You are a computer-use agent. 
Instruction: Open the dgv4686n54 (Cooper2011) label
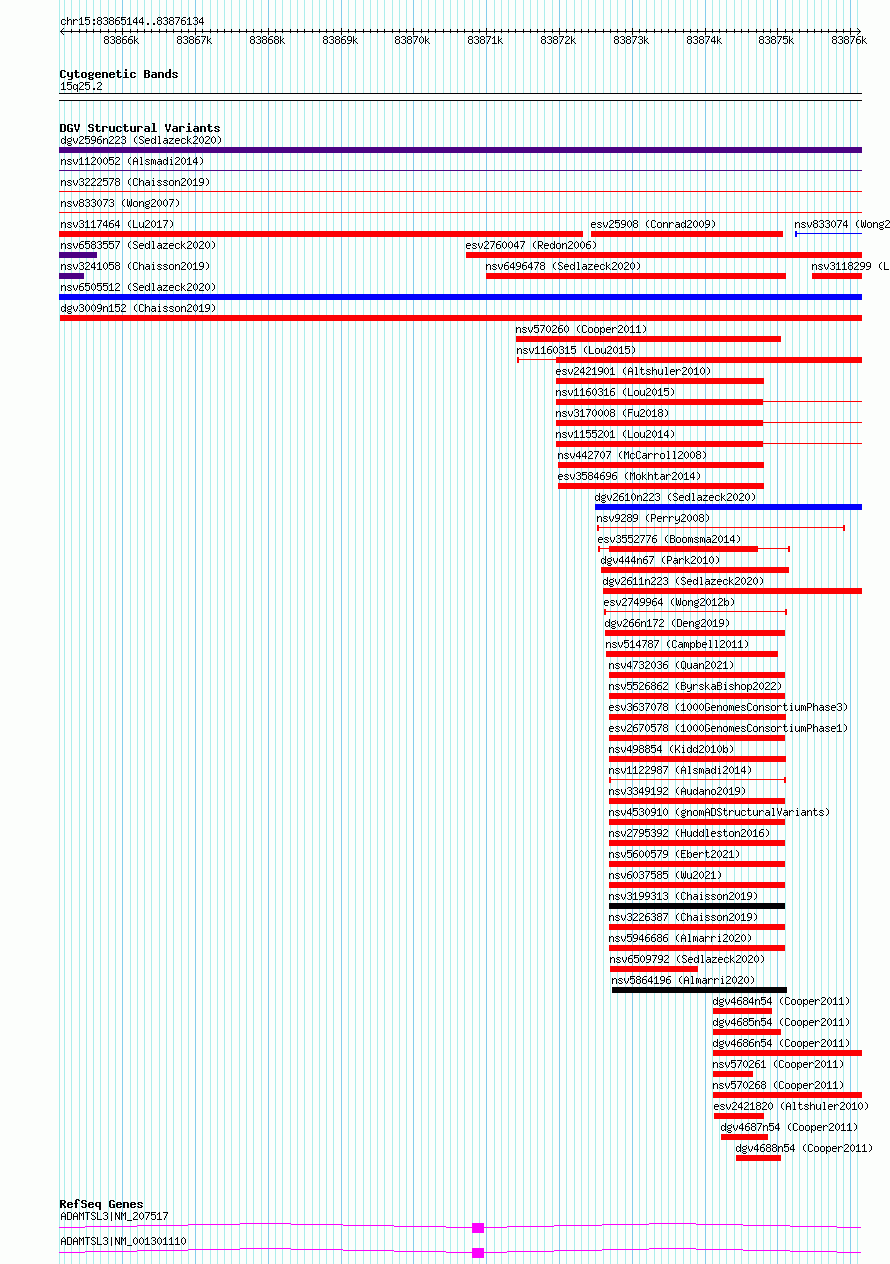[x=781, y=1044]
